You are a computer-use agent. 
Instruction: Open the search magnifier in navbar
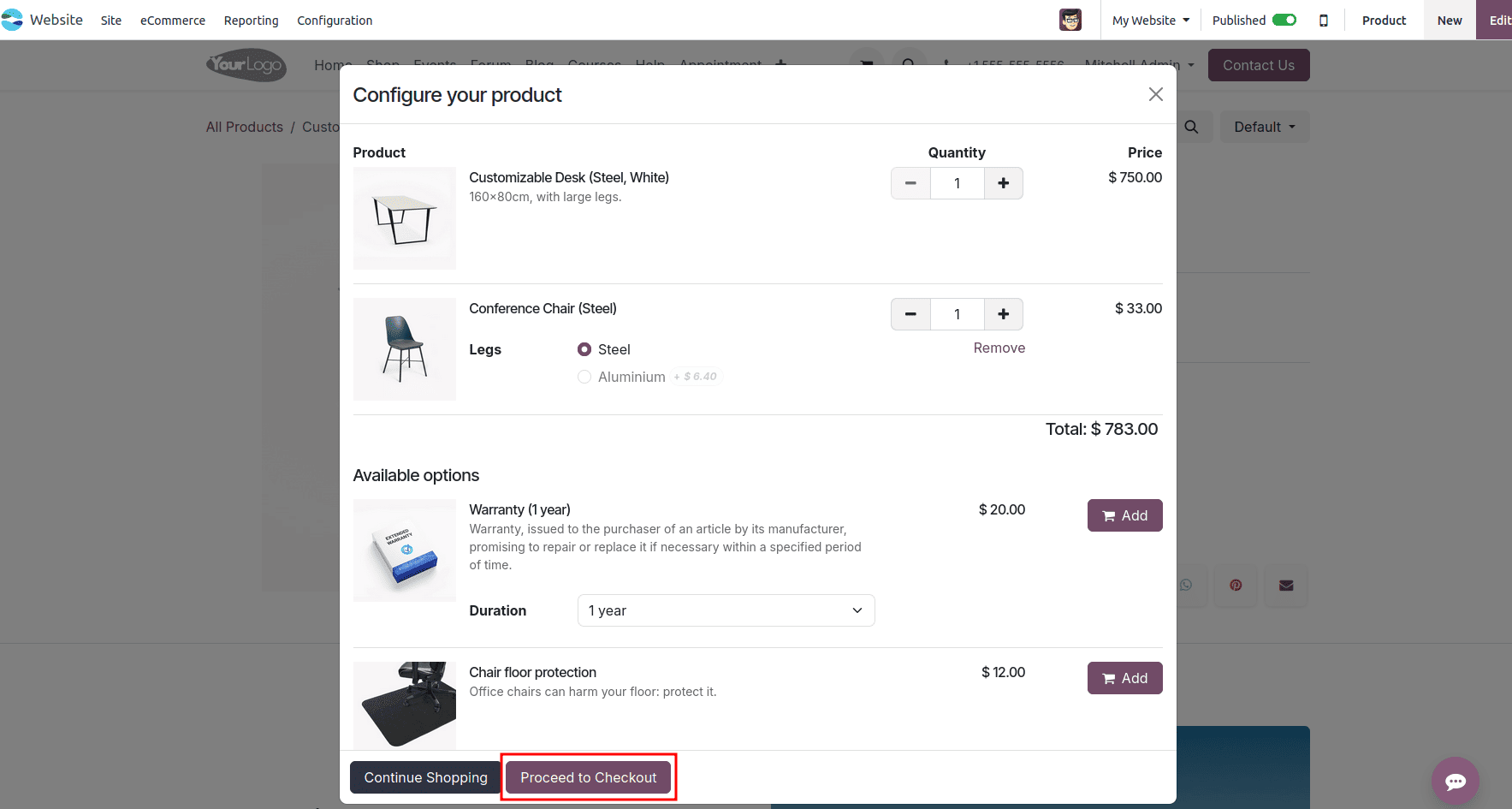tap(910, 65)
